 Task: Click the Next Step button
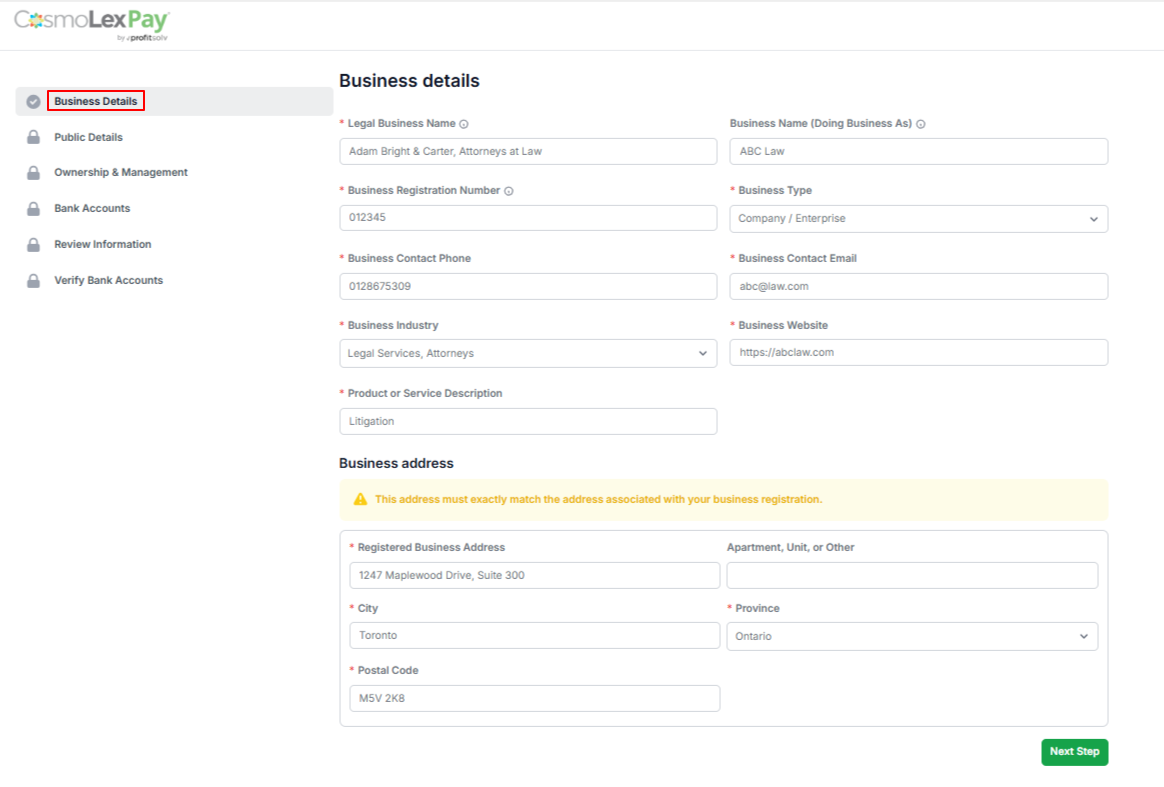pos(1074,751)
